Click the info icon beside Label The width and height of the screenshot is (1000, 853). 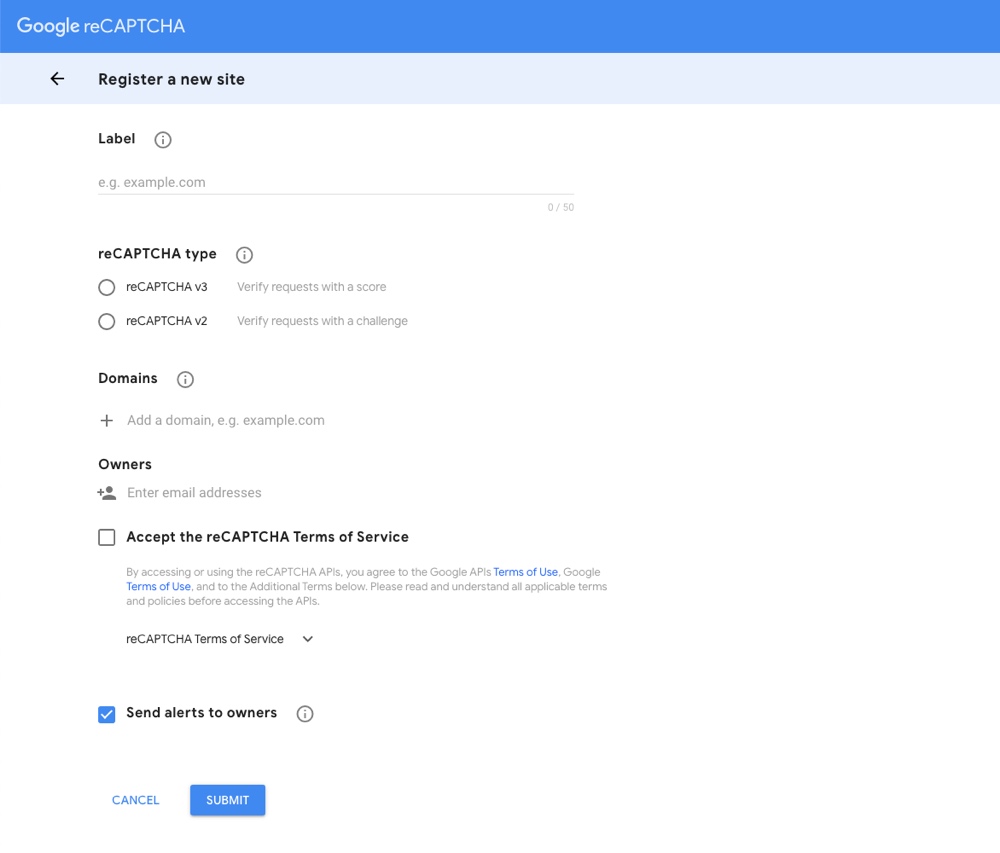coord(163,140)
